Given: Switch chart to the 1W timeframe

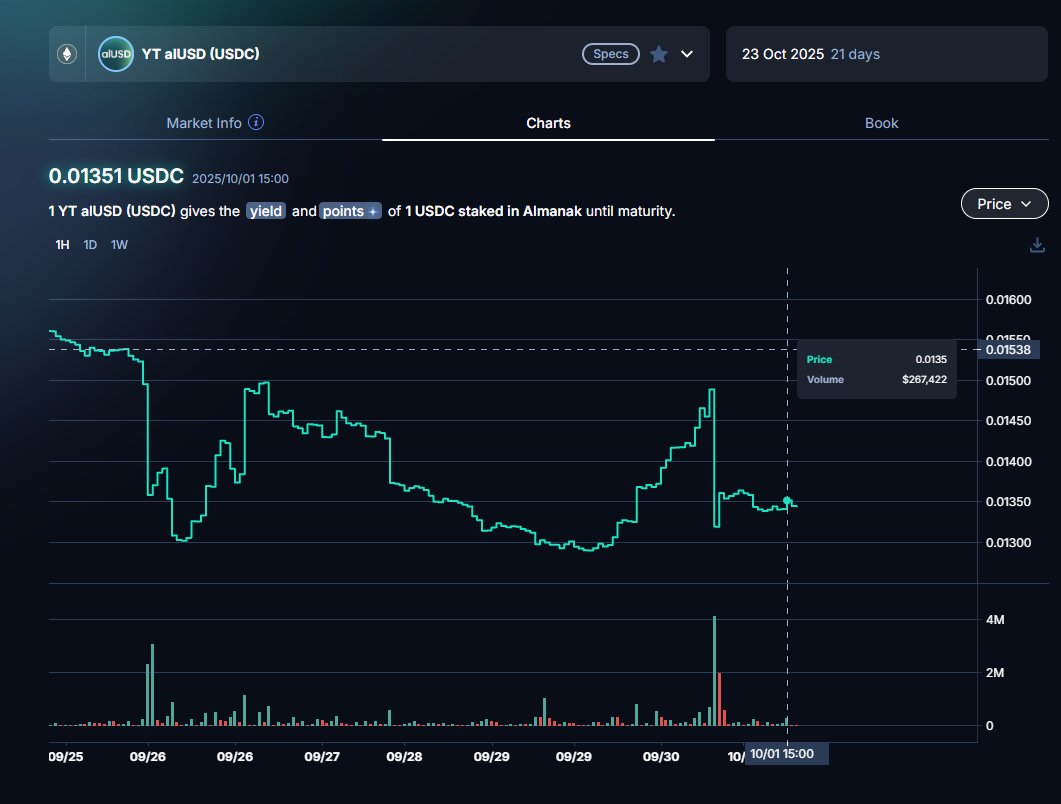Looking at the screenshot, I should coord(119,245).
